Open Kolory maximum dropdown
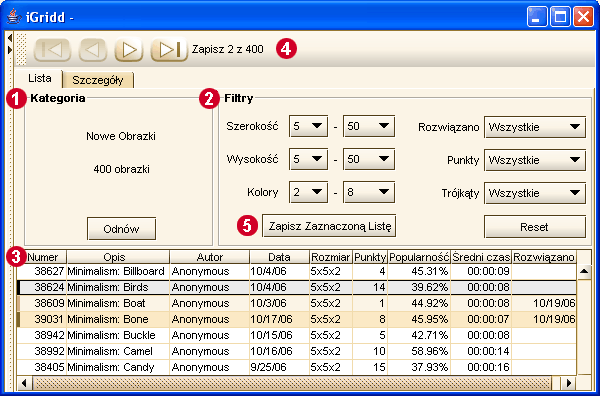Image resolution: width=600 pixels, height=396 pixels. click(x=369, y=192)
